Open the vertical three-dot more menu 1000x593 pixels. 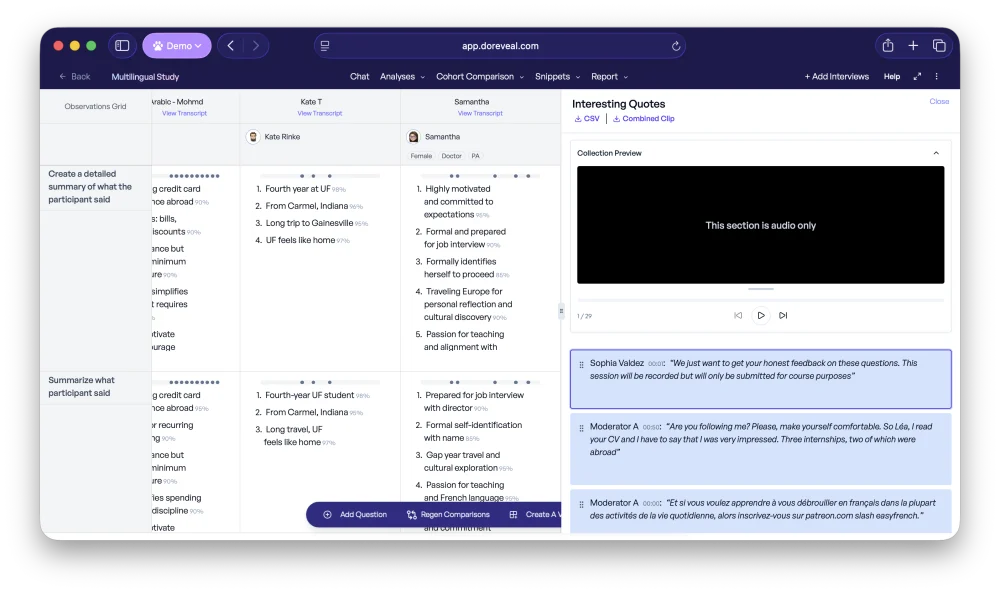[x=936, y=77]
